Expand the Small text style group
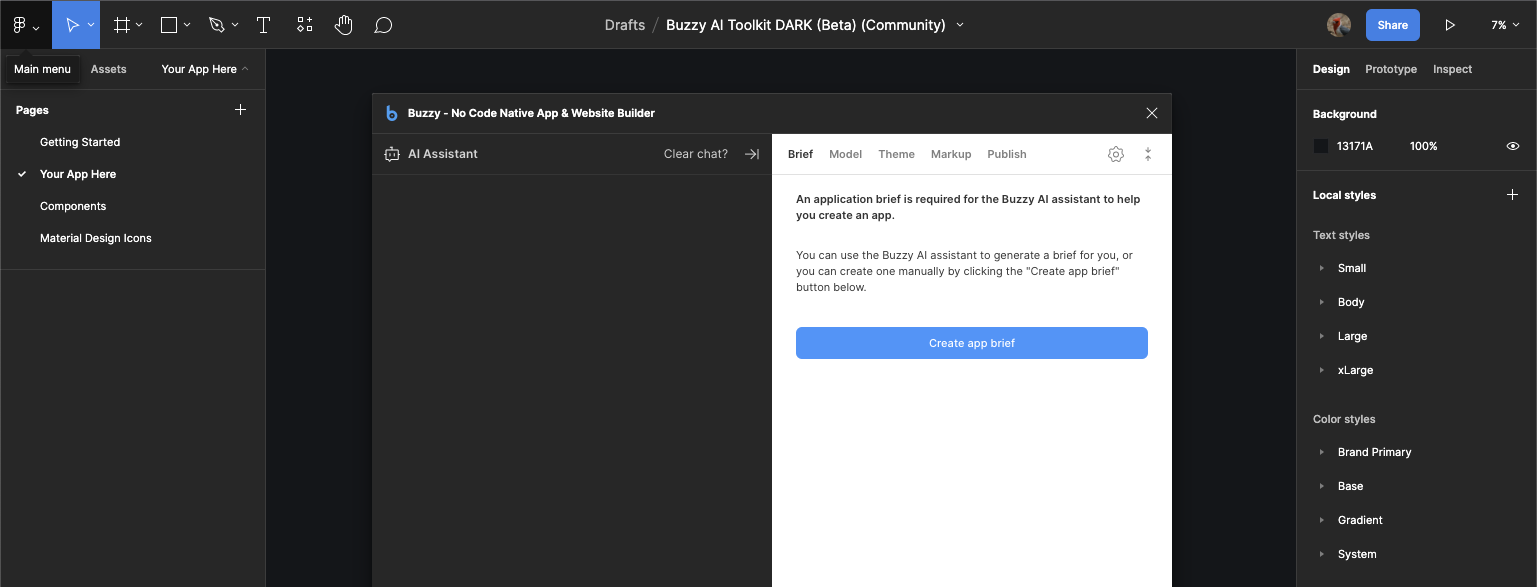The height and width of the screenshot is (587, 1537). (x=1322, y=268)
